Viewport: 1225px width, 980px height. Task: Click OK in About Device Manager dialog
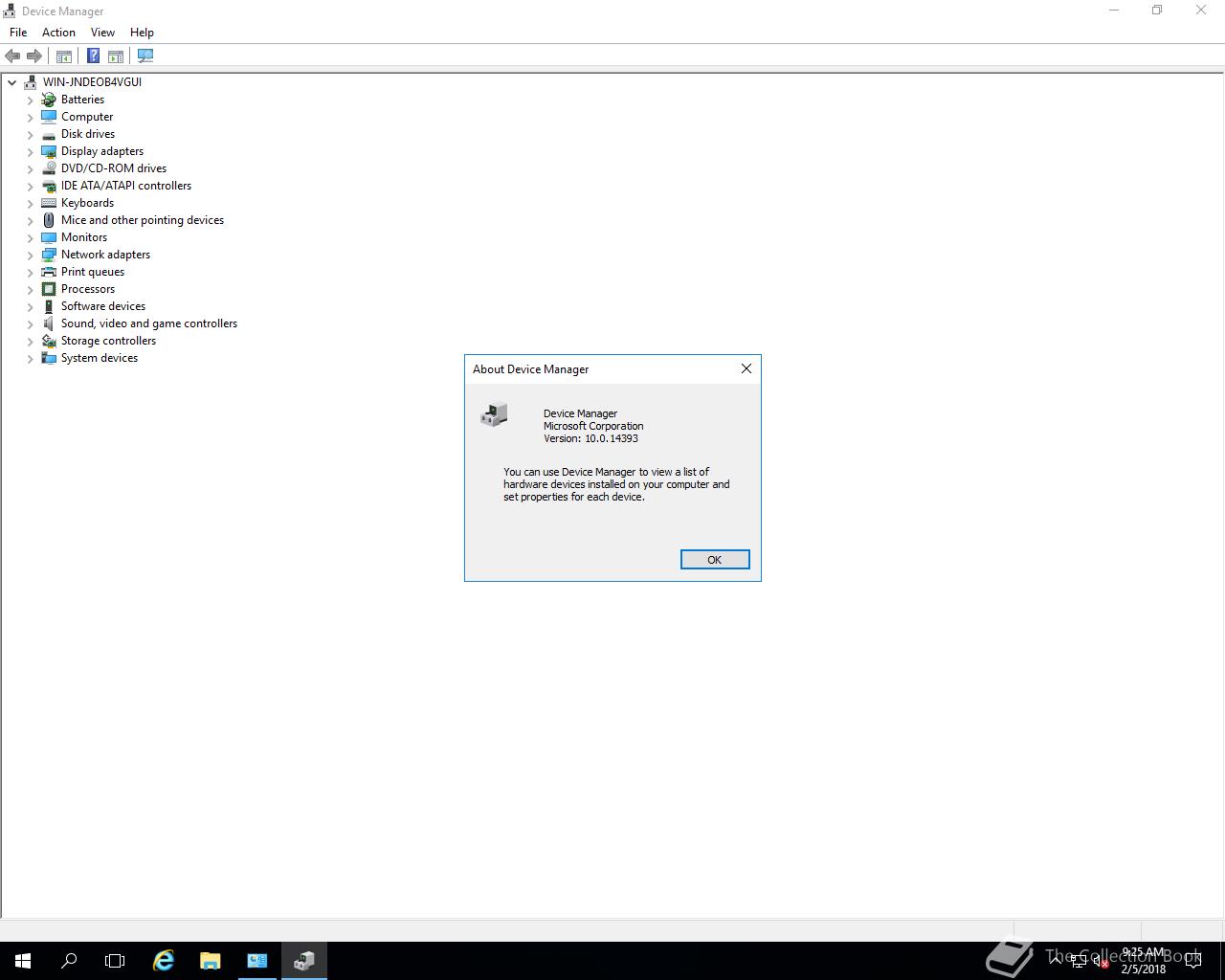click(x=715, y=560)
